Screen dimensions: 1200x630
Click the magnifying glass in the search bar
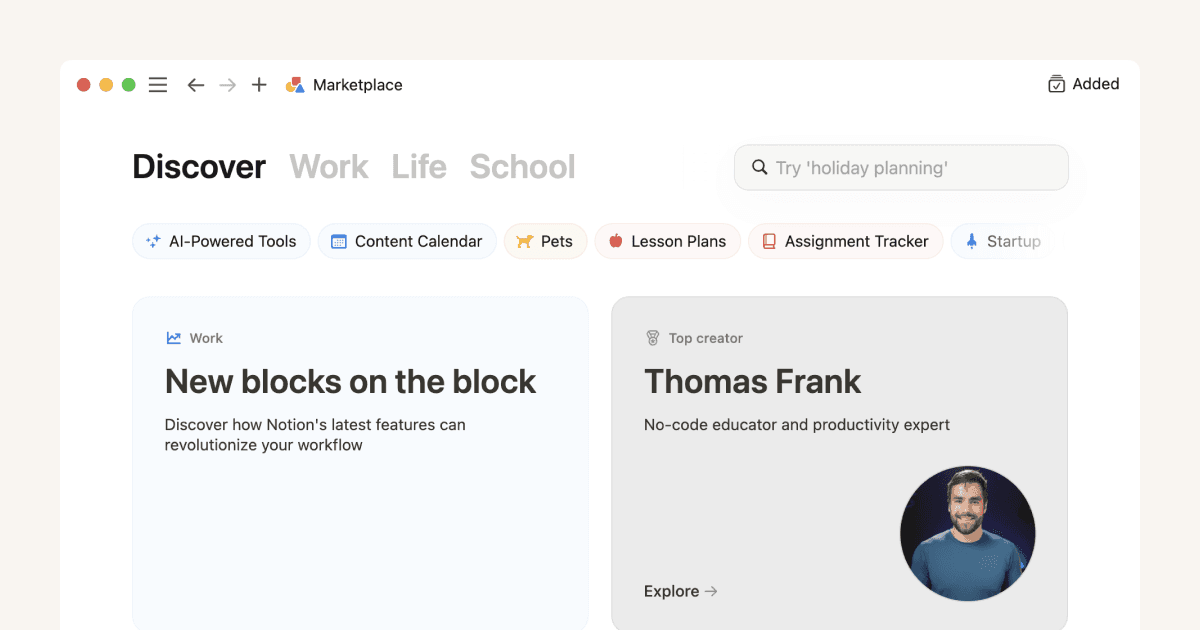click(x=759, y=167)
